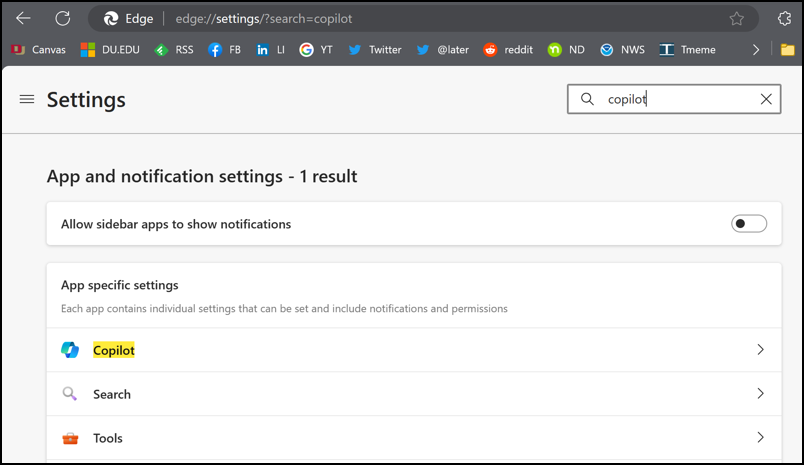This screenshot has width=804, height=465.
Task: Open YT bookmark with Google icon
Action: point(316,50)
